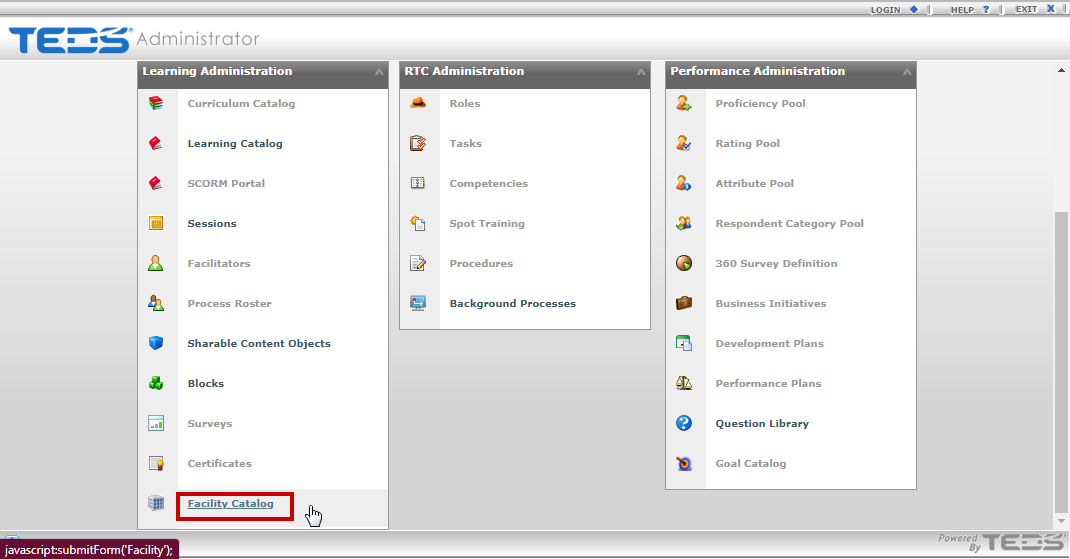Collapse the Performance Administration panel
This screenshot has width=1070, height=559.
point(907,72)
